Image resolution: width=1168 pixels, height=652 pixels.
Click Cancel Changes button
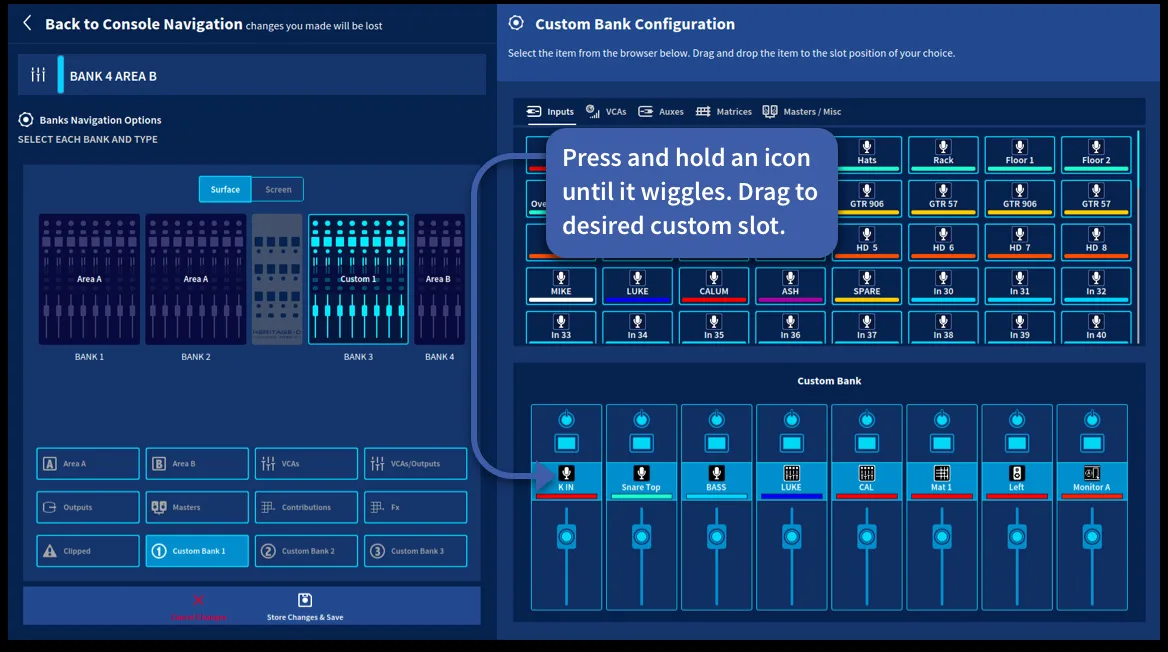pyautogui.click(x=199, y=607)
